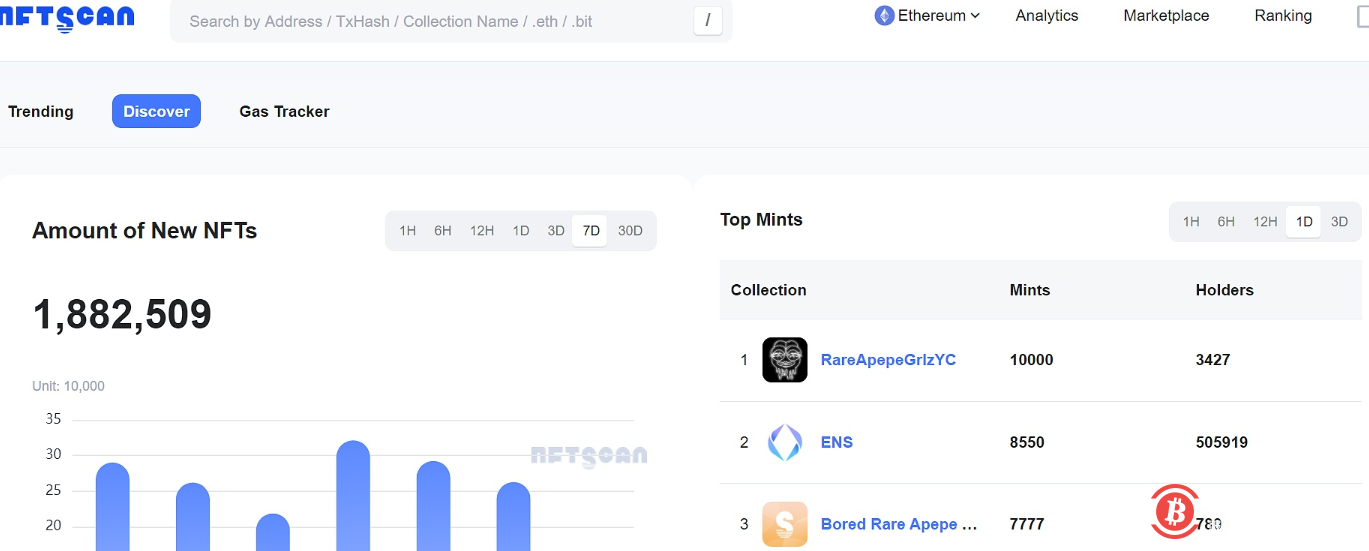
Task: Select 3D range in Top Mints
Action: point(1339,222)
